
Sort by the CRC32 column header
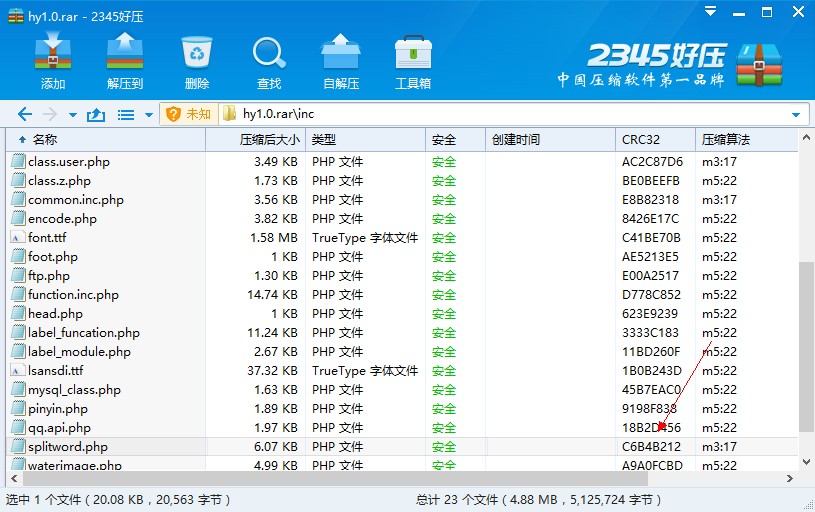(x=655, y=139)
